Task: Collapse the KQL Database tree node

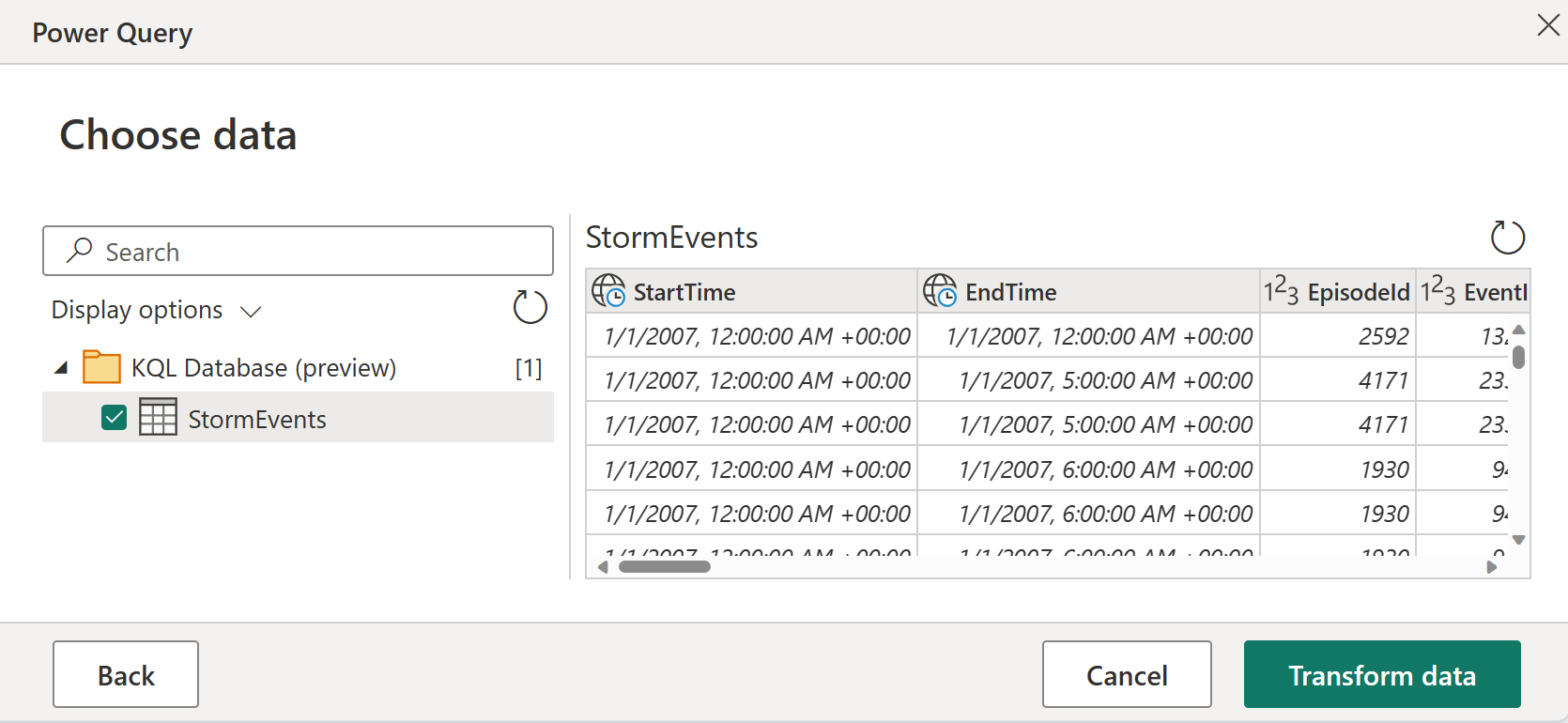Action: [62, 368]
